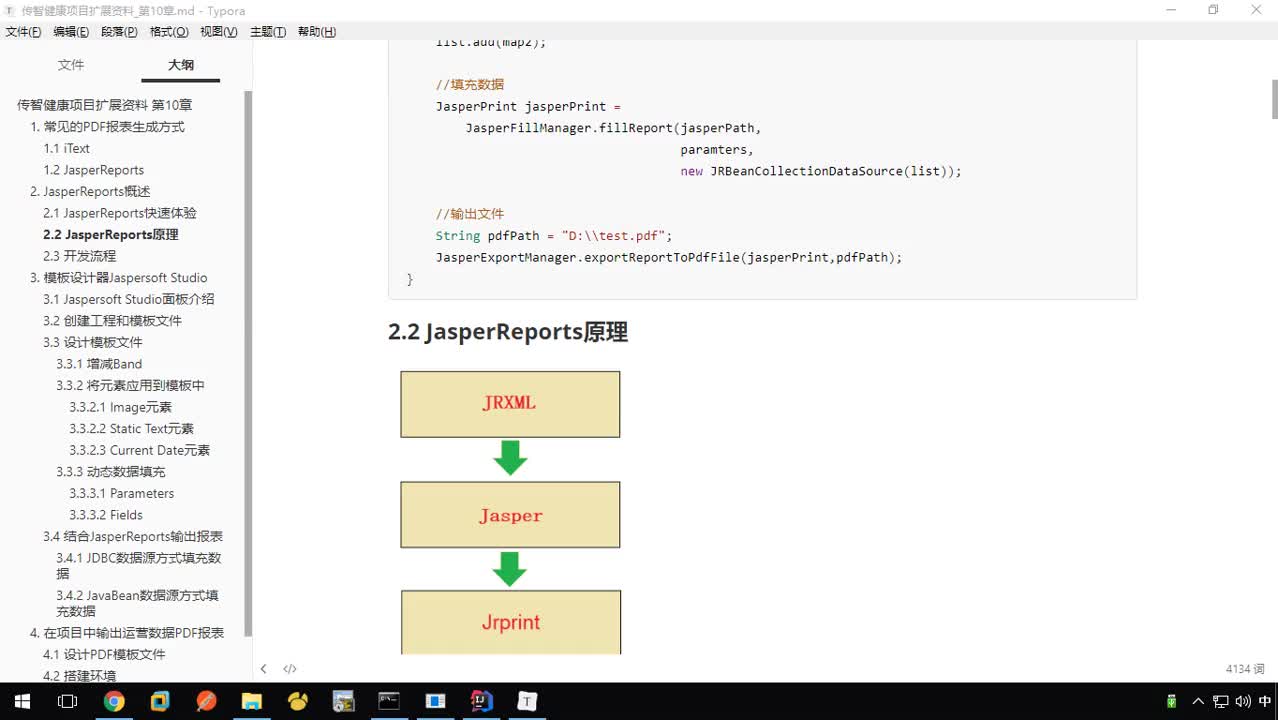This screenshot has height=720, width=1278.
Task: Open 视图(V) menu
Action: tap(219, 32)
